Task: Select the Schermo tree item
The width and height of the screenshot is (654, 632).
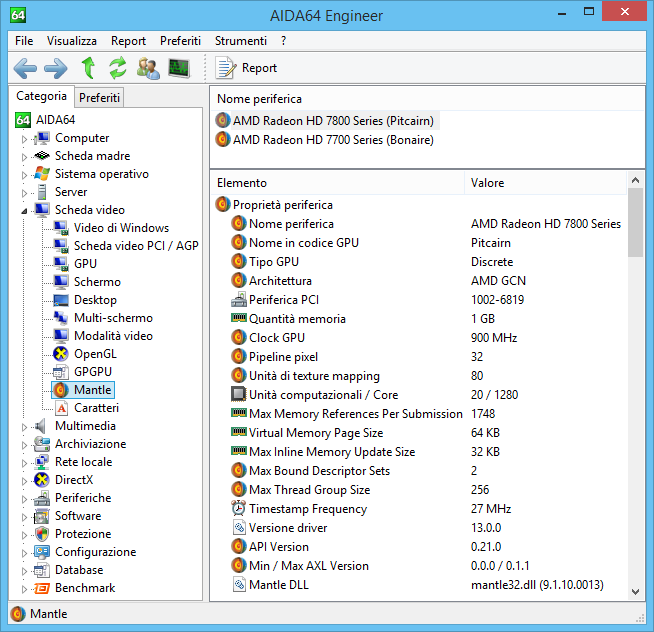Action: click(97, 282)
